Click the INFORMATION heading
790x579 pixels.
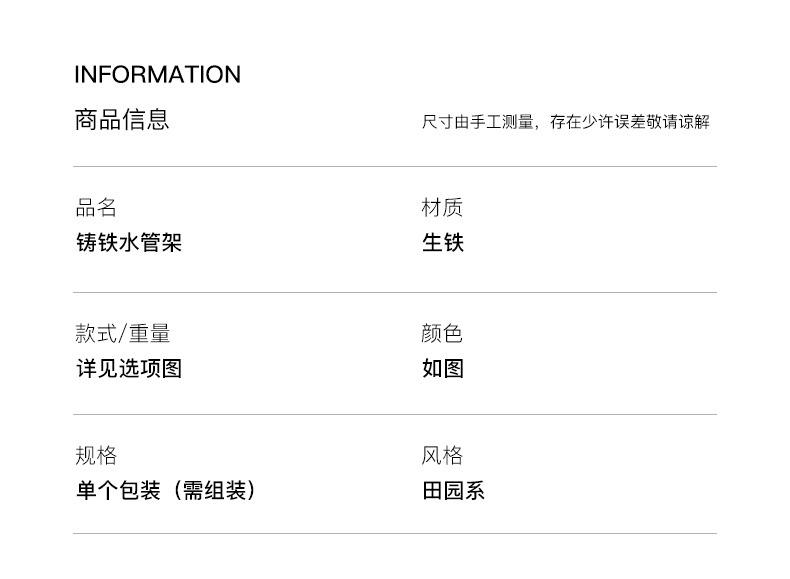(157, 75)
